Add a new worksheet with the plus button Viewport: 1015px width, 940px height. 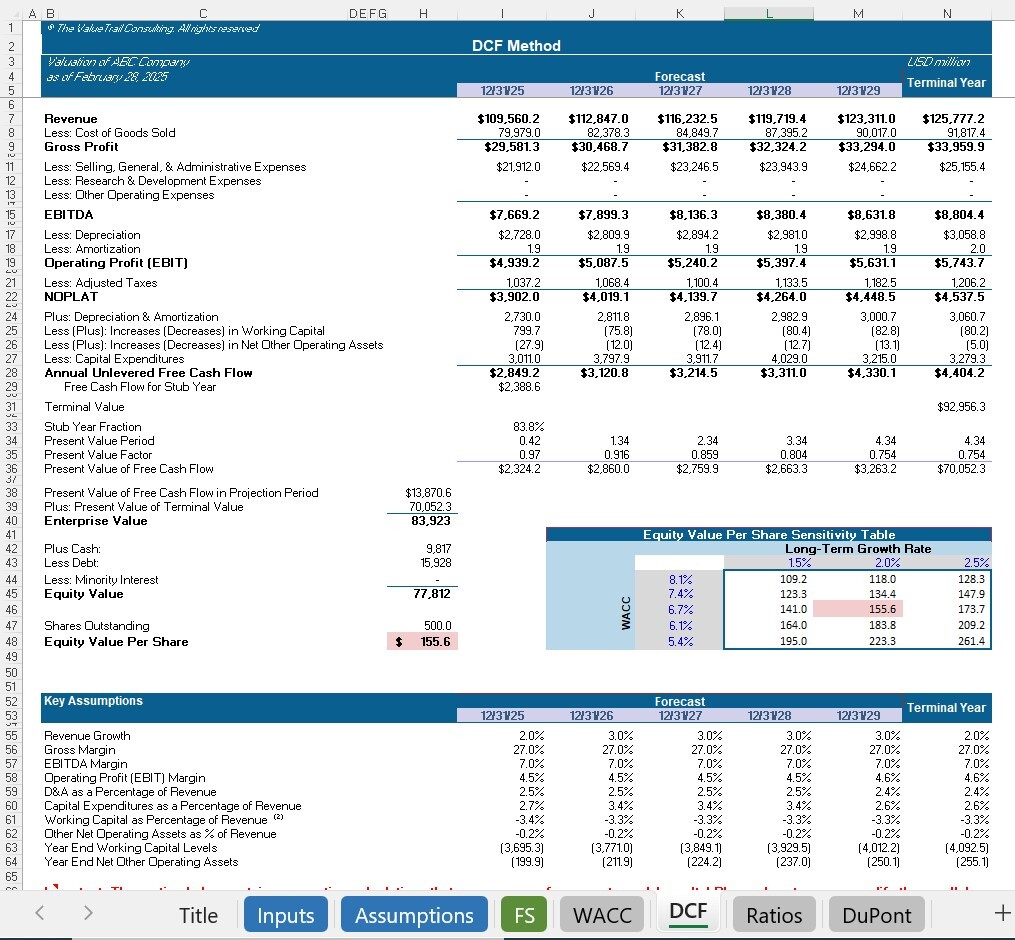click(1001, 913)
